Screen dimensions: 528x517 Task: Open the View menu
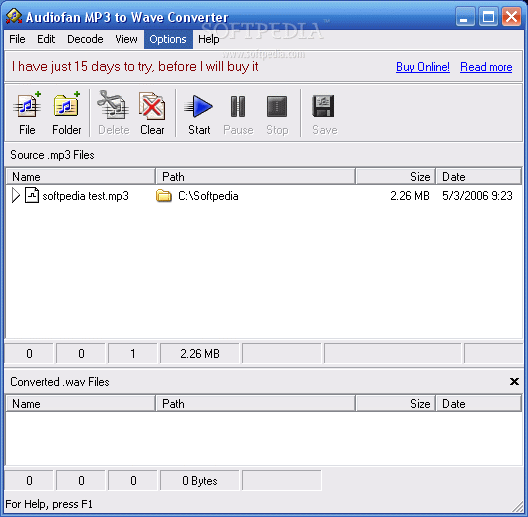point(126,39)
